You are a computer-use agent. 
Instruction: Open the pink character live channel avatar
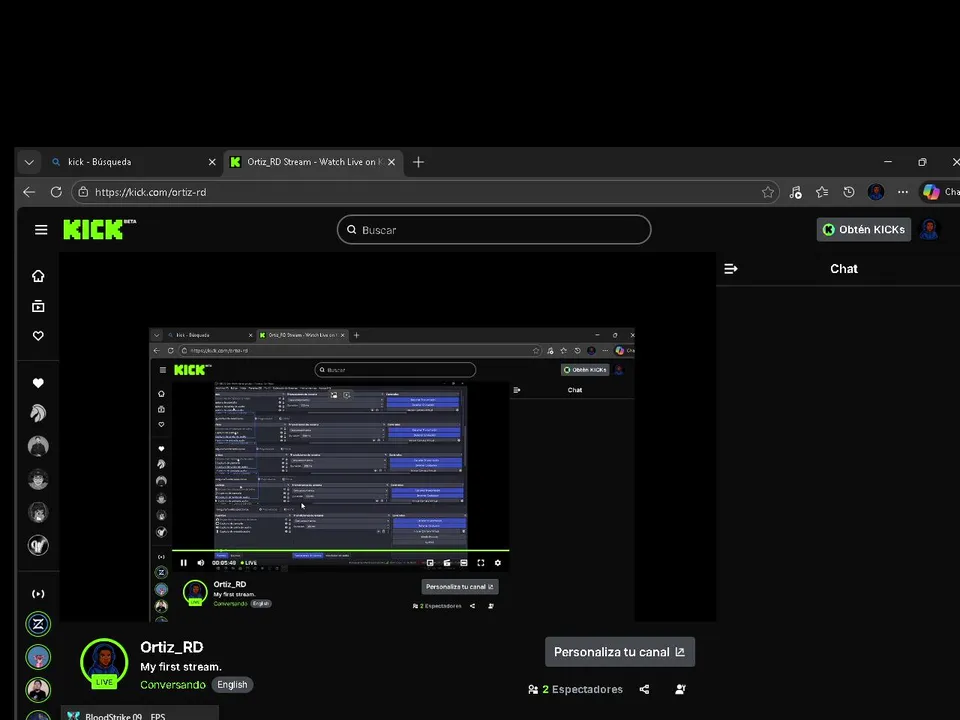coord(38,657)
